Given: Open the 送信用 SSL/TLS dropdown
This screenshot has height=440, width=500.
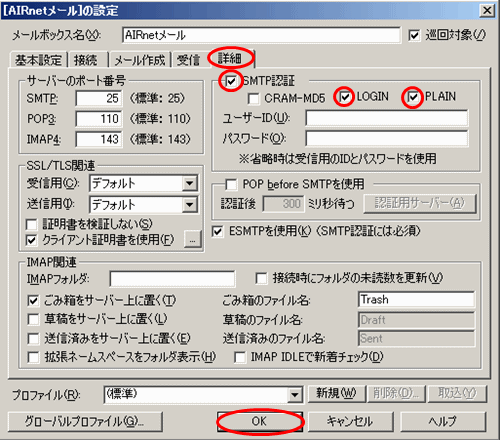Looking at the screenshot, I should [x=190, y=204].
